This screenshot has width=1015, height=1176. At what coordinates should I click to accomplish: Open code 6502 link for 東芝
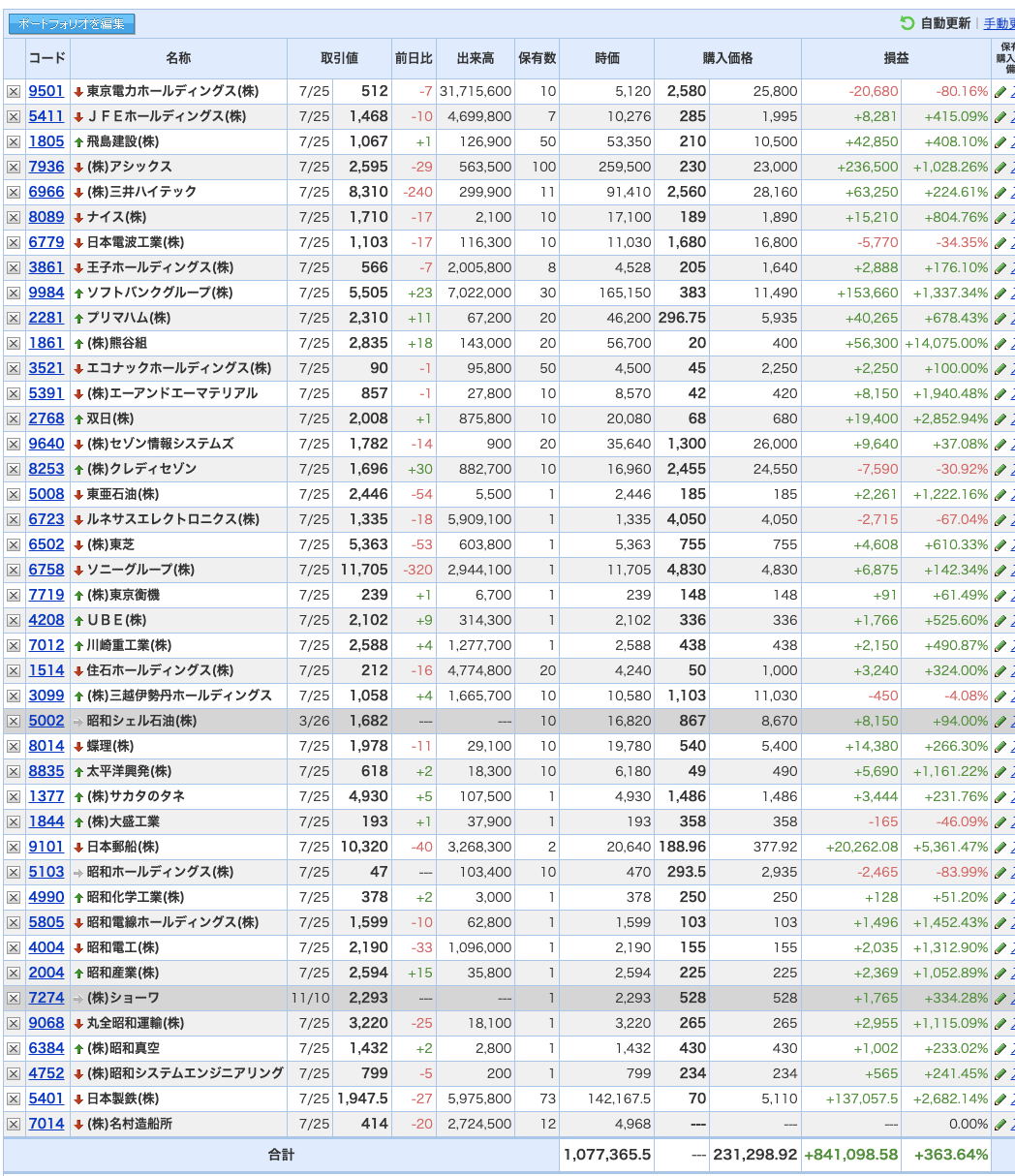46,544
